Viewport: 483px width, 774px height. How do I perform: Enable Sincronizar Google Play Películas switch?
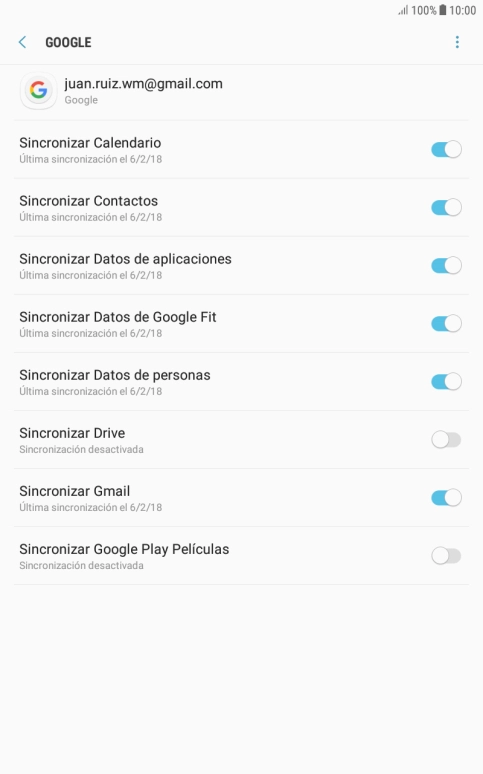pyautogui.click(x=446, y=556)
